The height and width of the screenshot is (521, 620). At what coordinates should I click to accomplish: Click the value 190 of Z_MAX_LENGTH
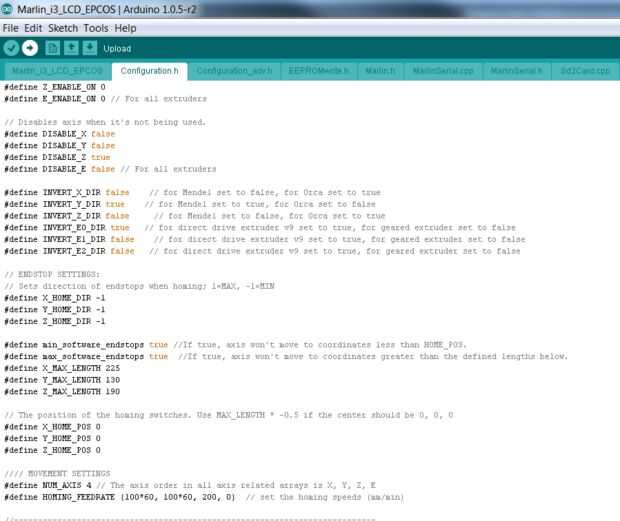[x=113, y=392]
